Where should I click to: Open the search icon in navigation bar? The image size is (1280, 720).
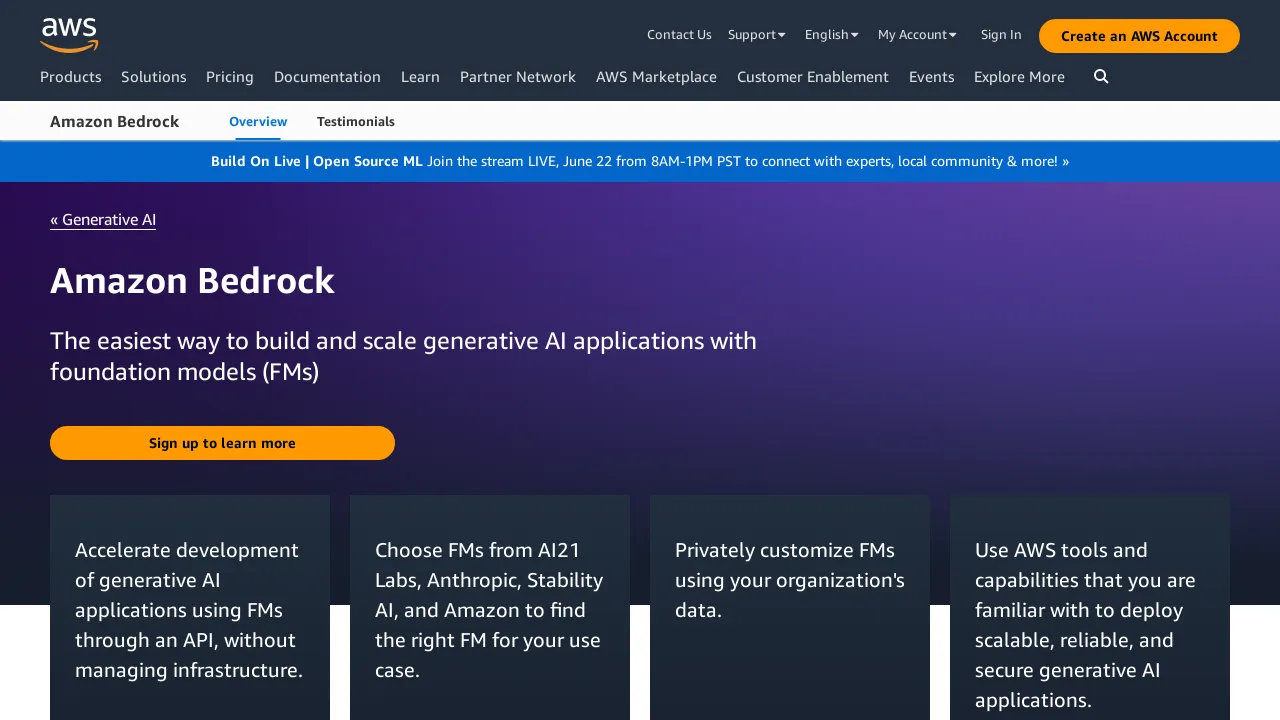[x=1100, y=76]
